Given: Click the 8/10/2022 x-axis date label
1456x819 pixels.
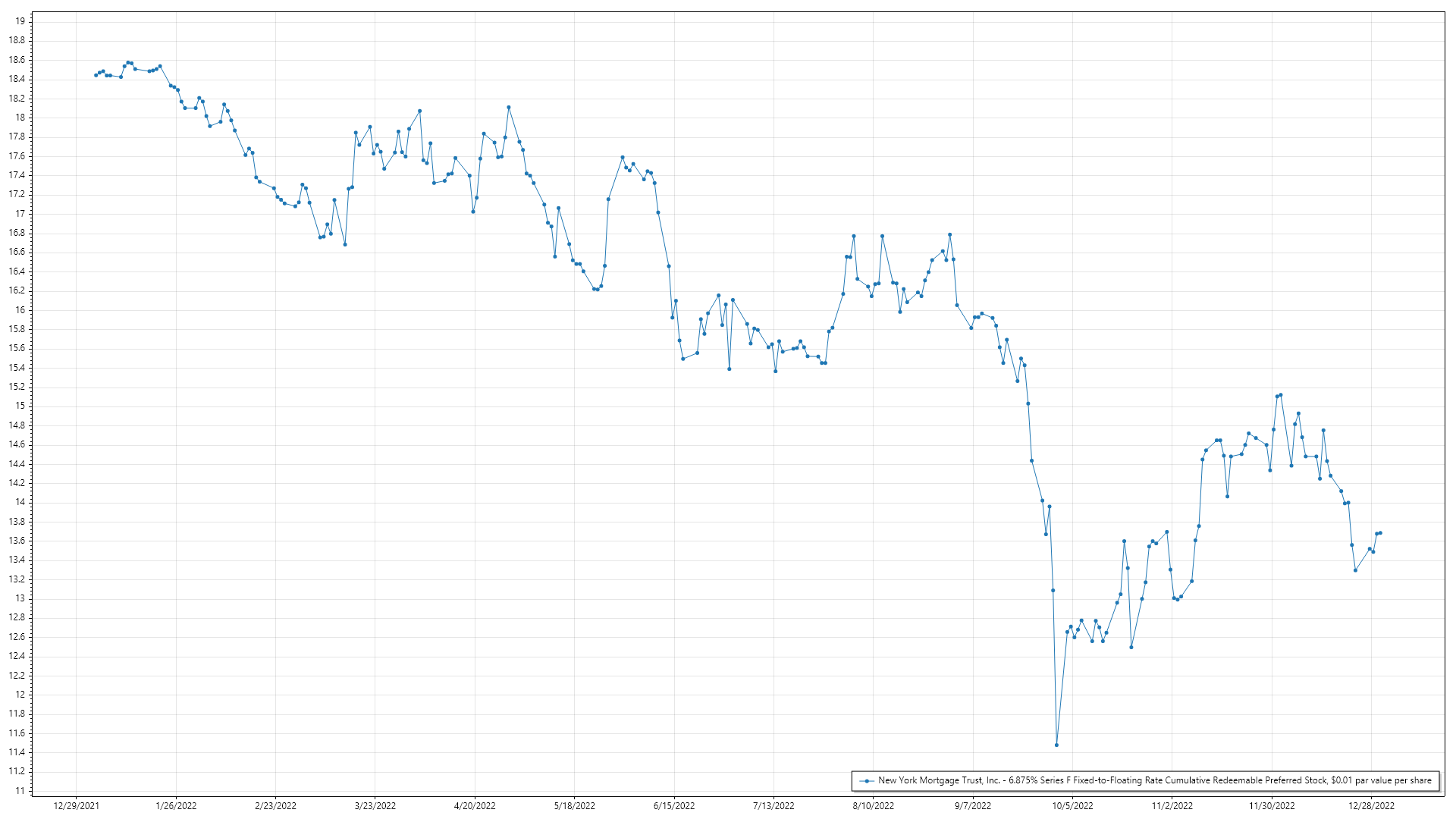Looking at the screenshot, I should [x=873, y=805].
